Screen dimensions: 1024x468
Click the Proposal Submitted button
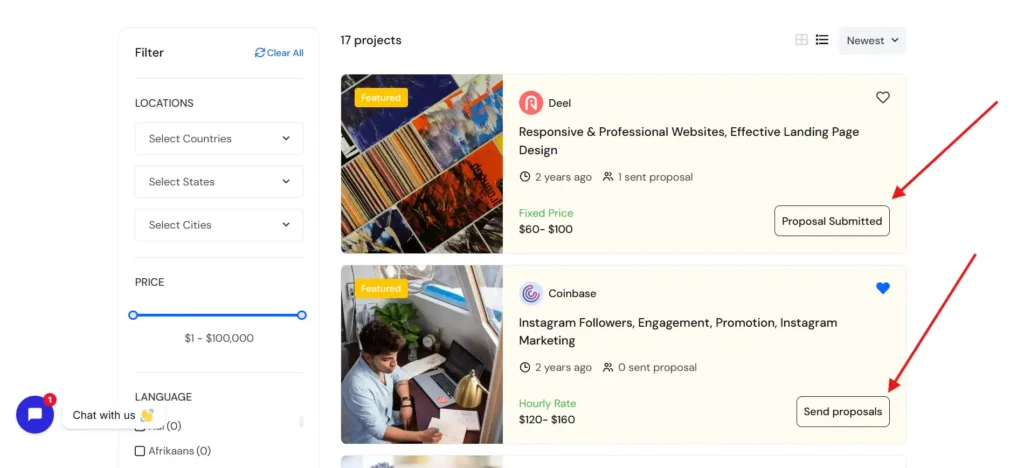click(831, 221)
